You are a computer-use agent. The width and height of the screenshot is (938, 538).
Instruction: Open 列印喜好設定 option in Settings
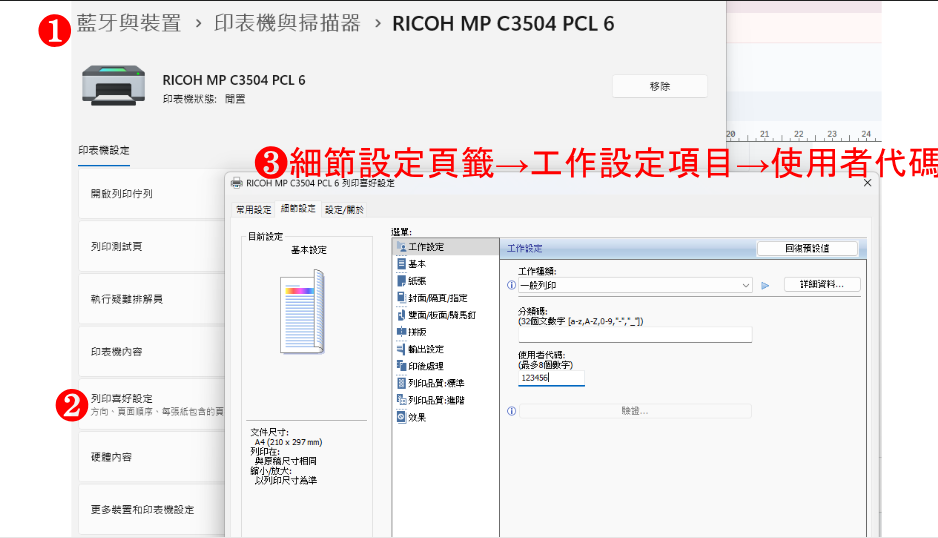(152, 405)
